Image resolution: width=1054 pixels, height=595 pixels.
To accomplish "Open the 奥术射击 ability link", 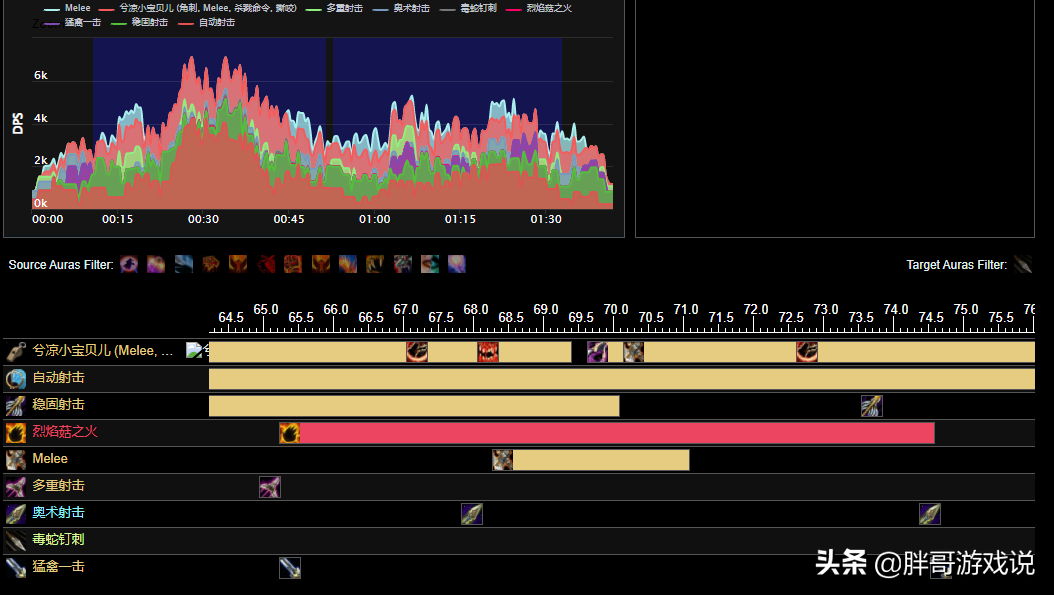I will coord(58,513).
